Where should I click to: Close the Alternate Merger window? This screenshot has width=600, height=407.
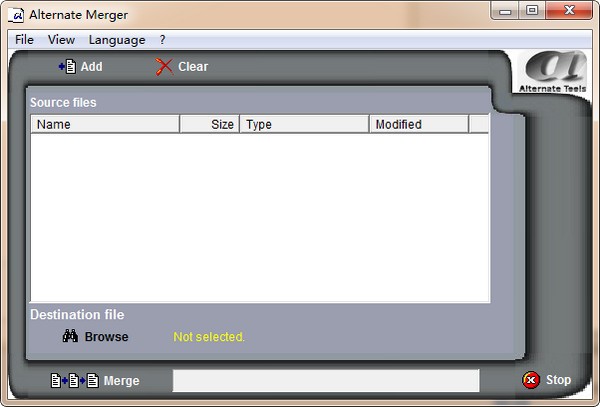click(x=569, y=11)
